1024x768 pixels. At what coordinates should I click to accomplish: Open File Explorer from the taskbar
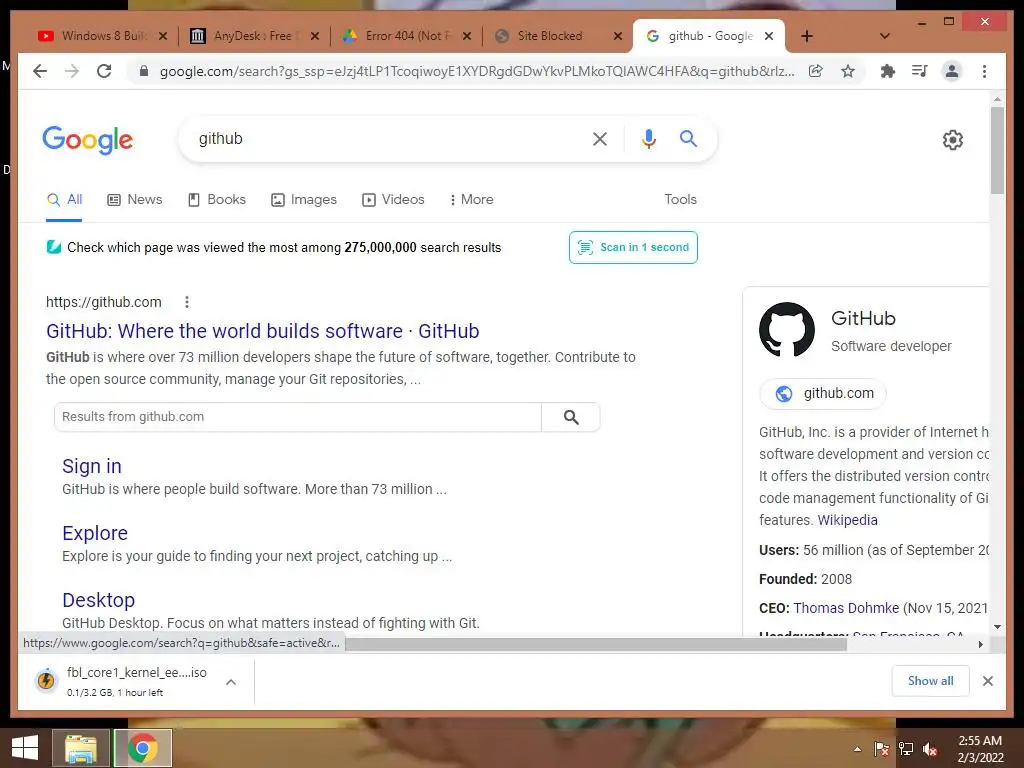coord(81,748)
